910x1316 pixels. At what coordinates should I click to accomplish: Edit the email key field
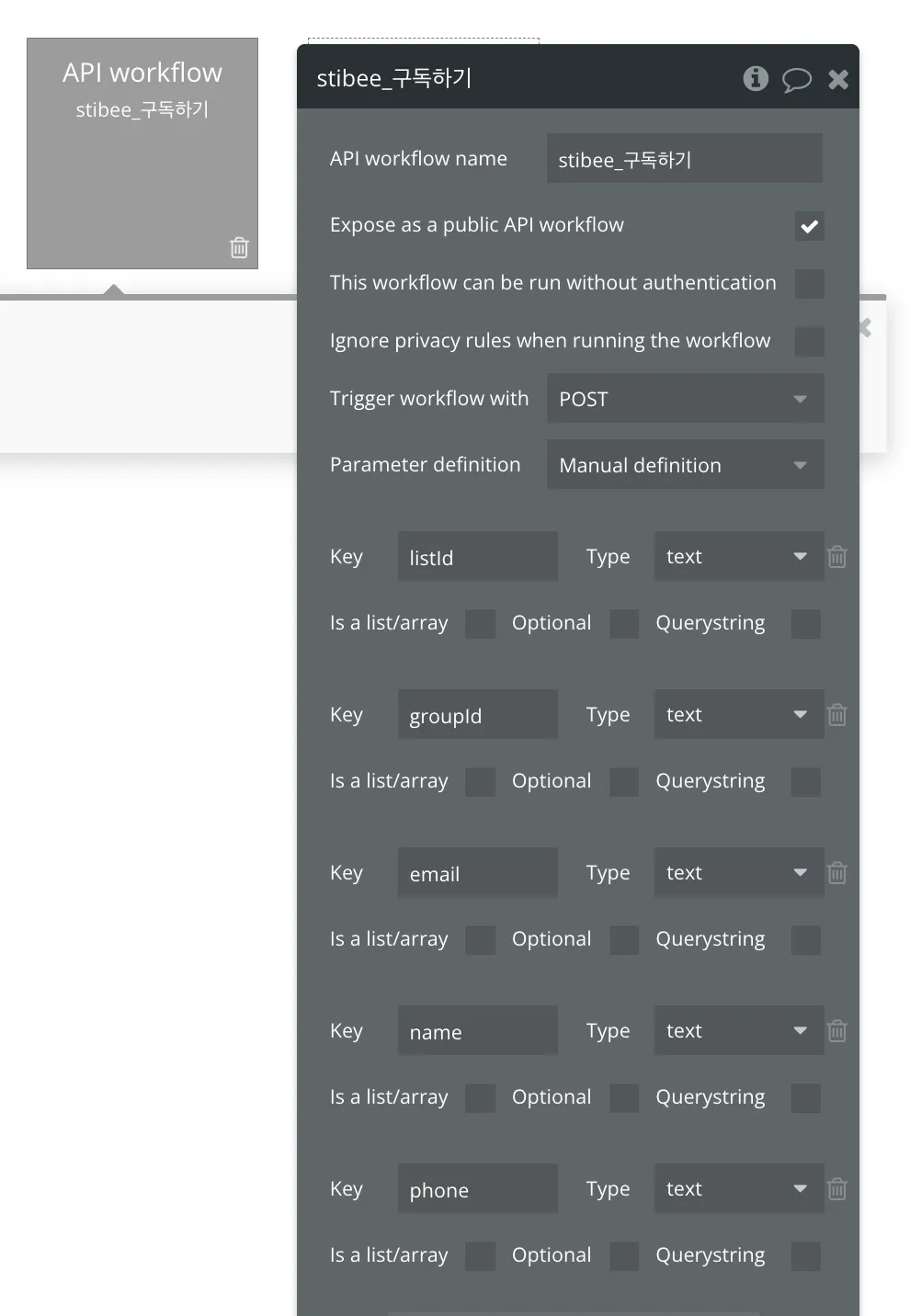477,873
